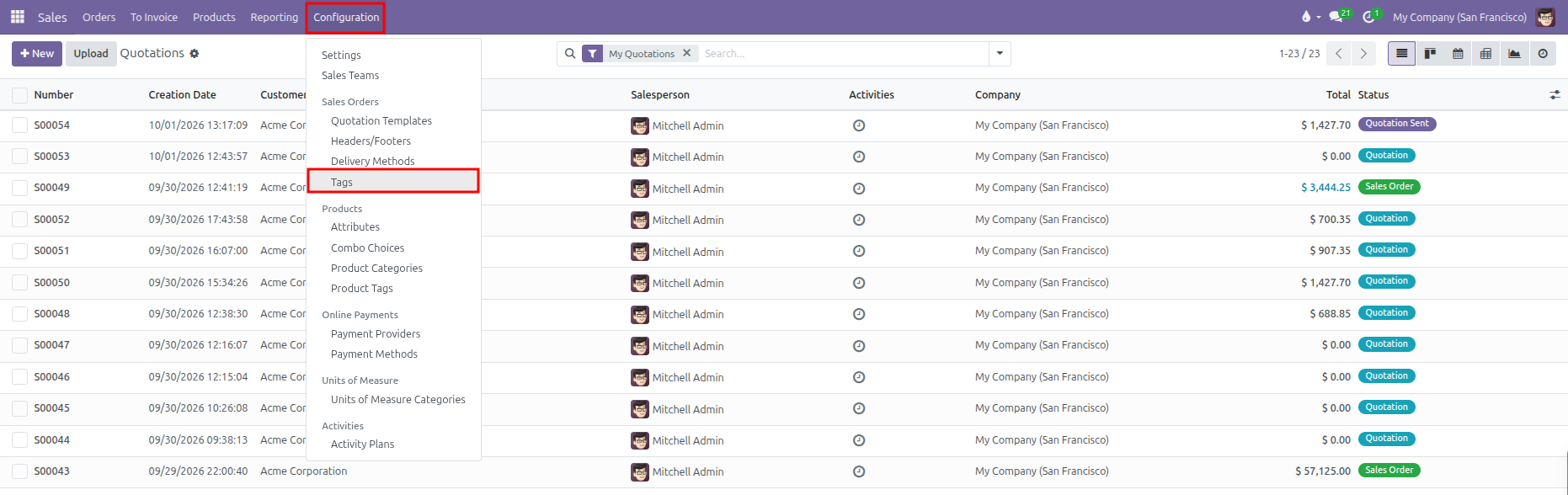Sort by Salesperson column header
This screenshot has height=495, width=1568.
tap(660, 95)
